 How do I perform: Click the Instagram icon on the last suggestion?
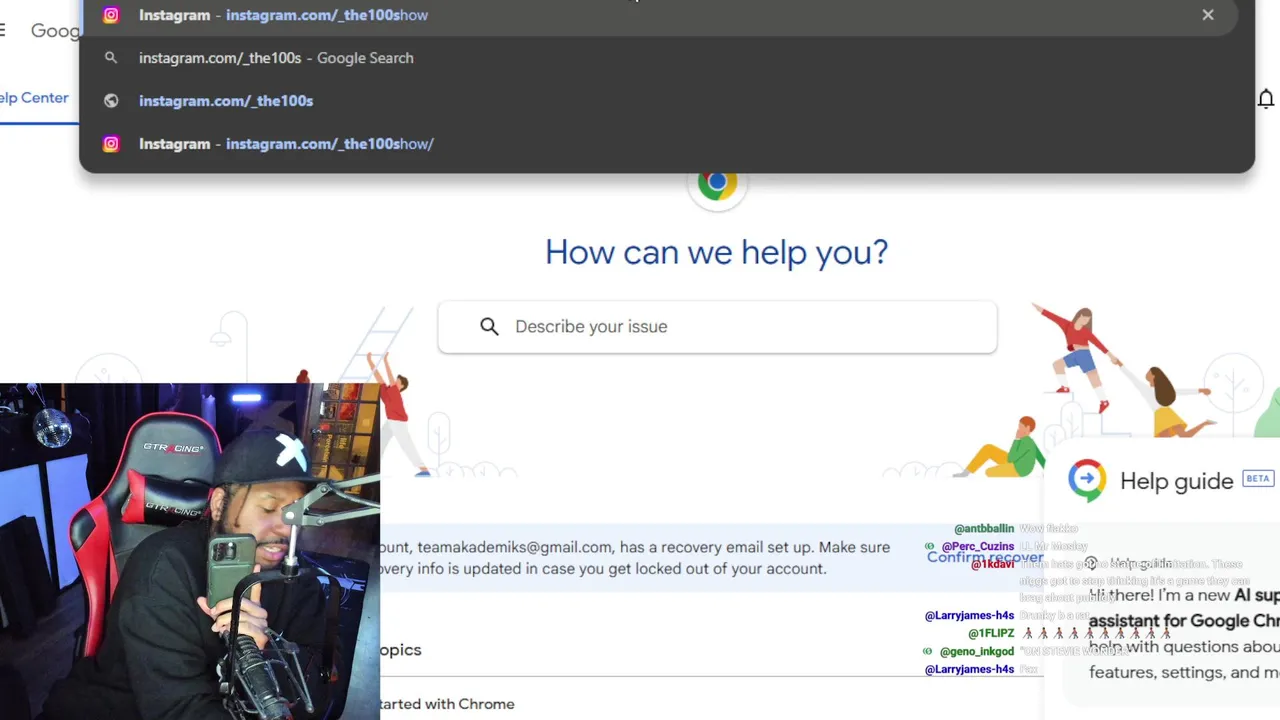click(x=111, y=144)
